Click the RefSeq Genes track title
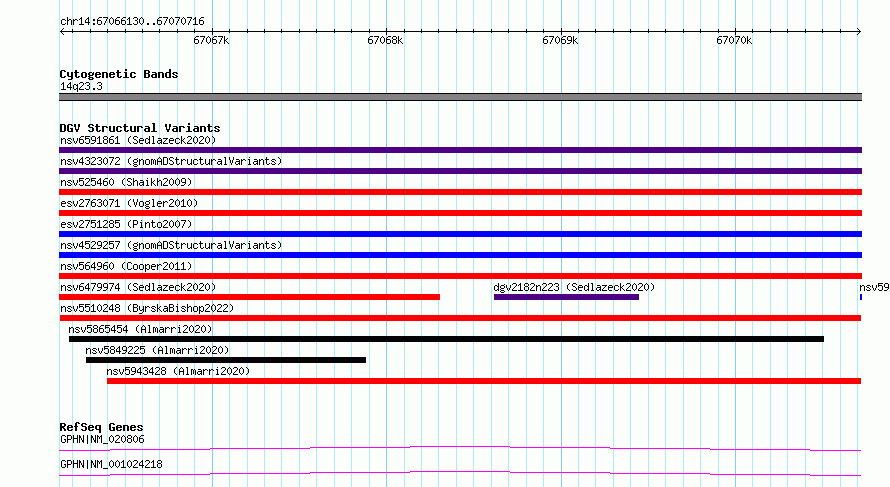 tap(101, 427)
